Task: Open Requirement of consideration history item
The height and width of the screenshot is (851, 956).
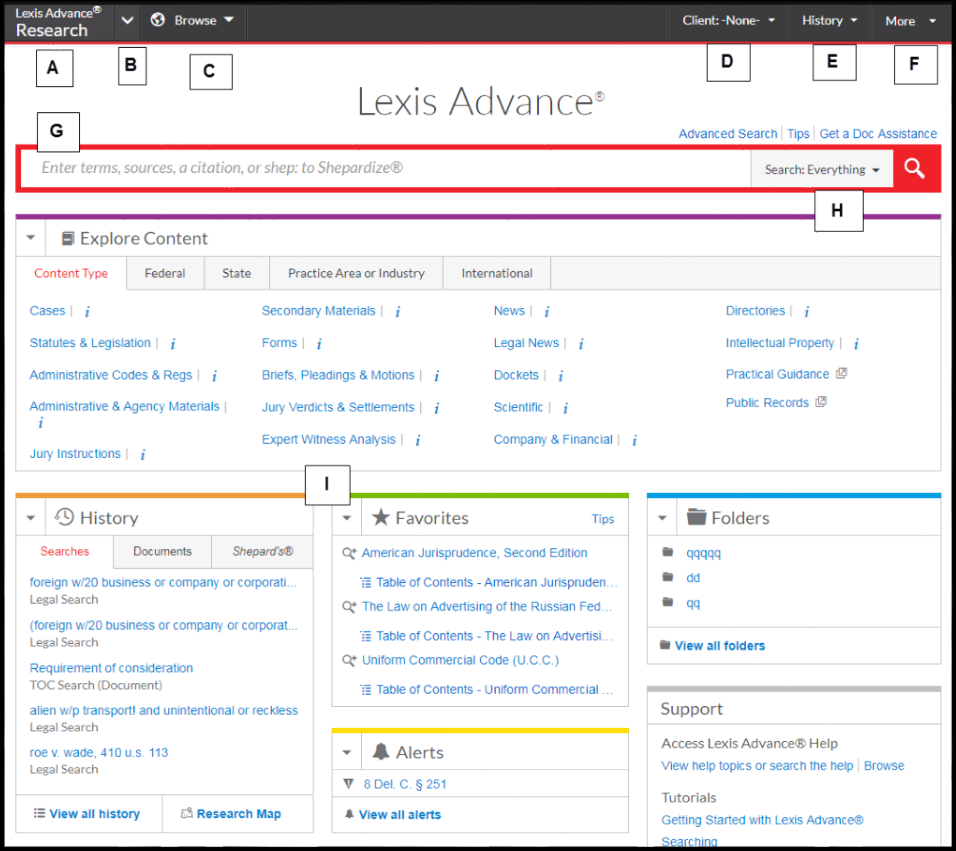Action: pos(112,668)
